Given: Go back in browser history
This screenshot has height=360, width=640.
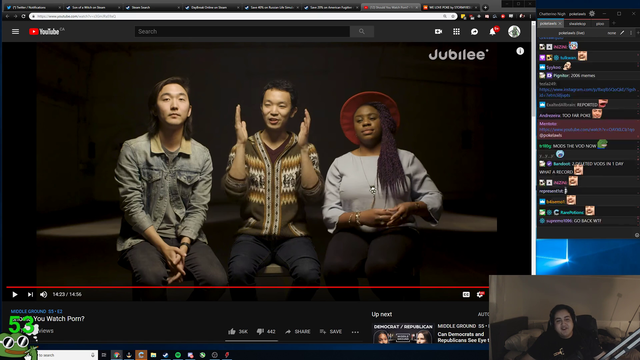Looking at the screenshot, I should pos(7,16).
